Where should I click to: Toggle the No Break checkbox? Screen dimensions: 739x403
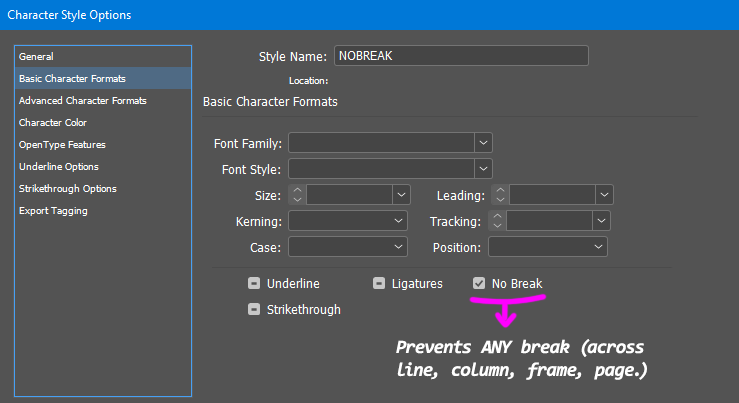pos(479,284)
